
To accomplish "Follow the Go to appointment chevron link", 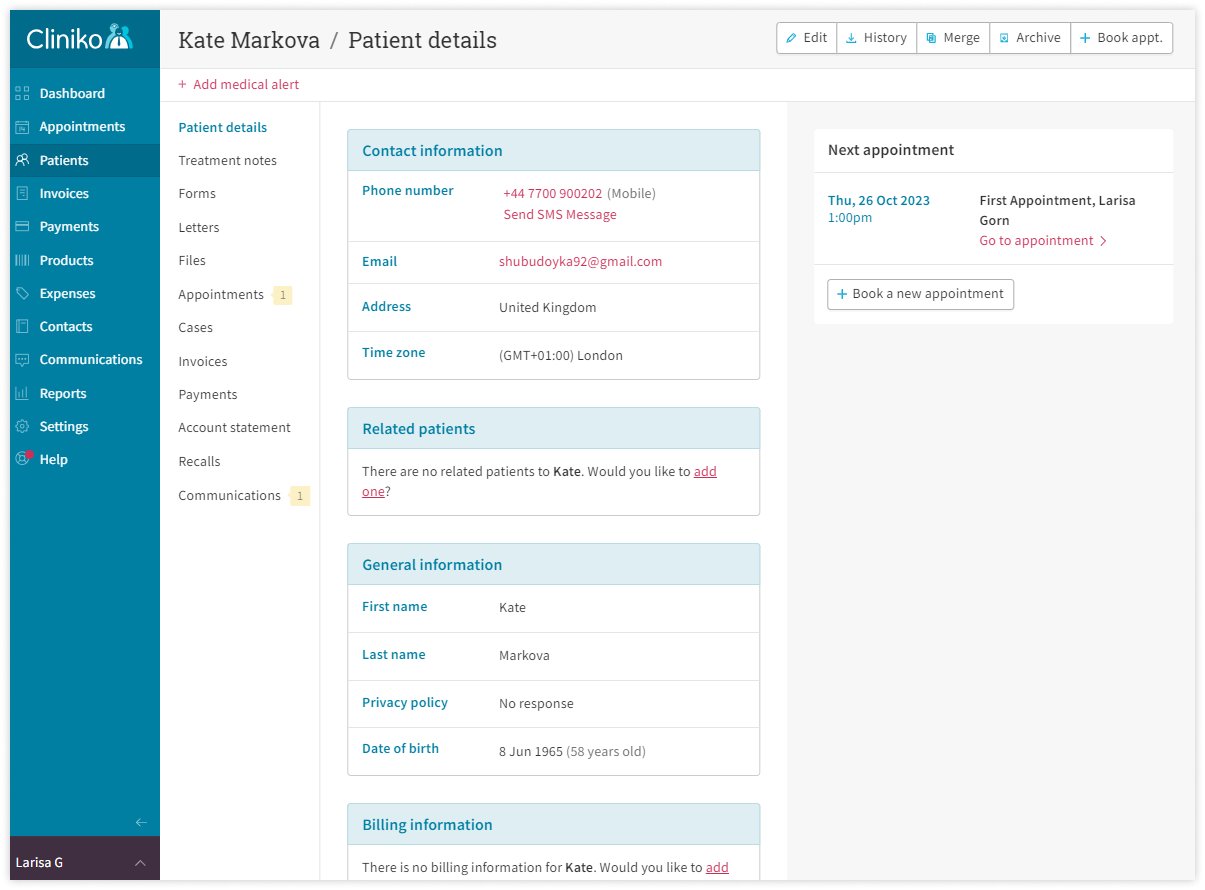I will pos(1043,241).
